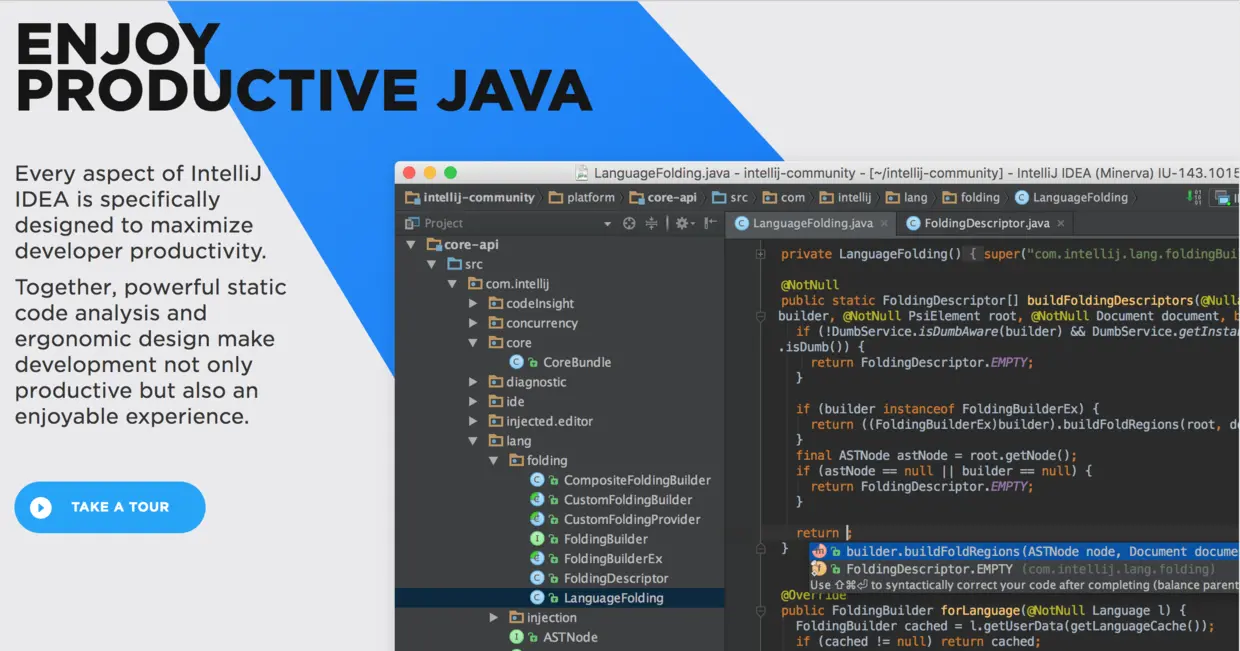1240x651 pixels.
Task: Click the Scroll to Source target icon
Action: click(629, 223)
